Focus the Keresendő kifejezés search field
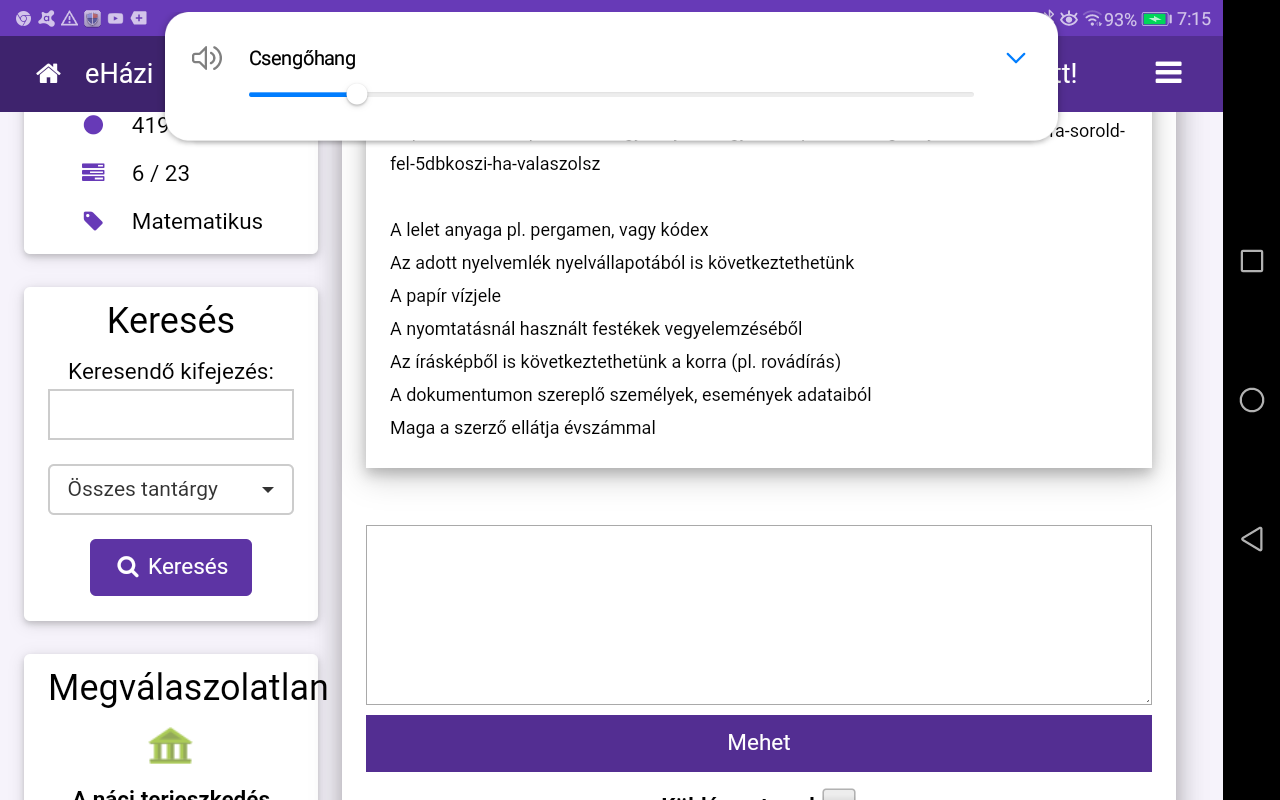 click(171, 414)
